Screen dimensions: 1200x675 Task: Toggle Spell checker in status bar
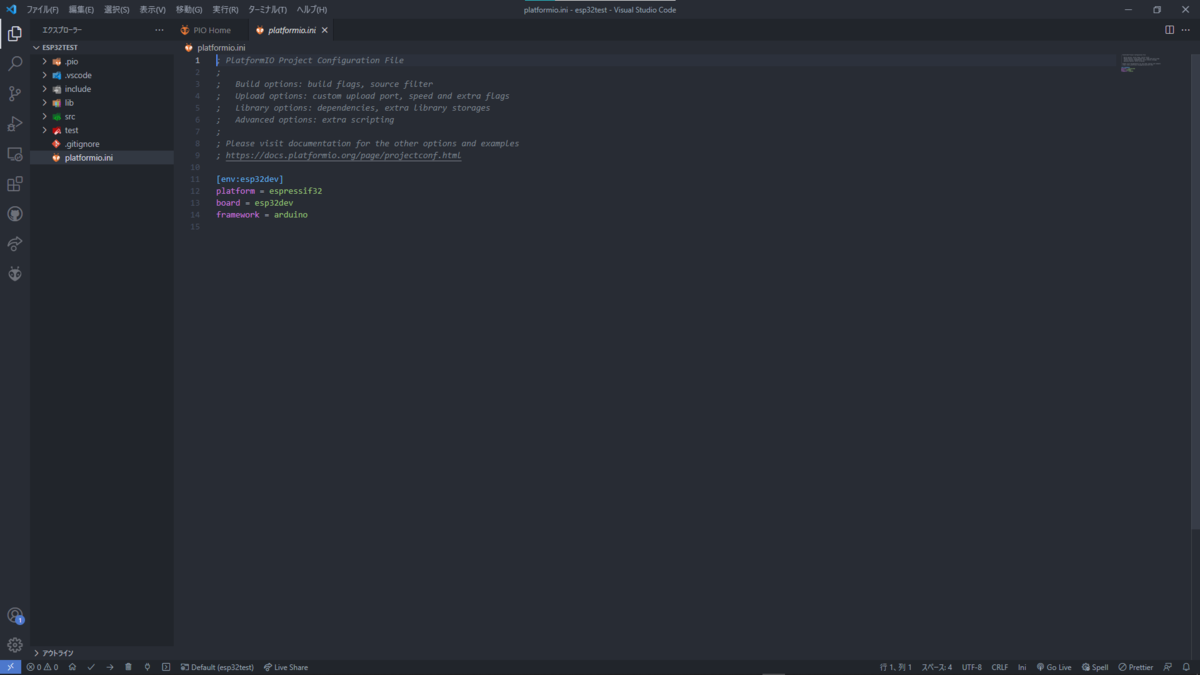coord(1095,667)
